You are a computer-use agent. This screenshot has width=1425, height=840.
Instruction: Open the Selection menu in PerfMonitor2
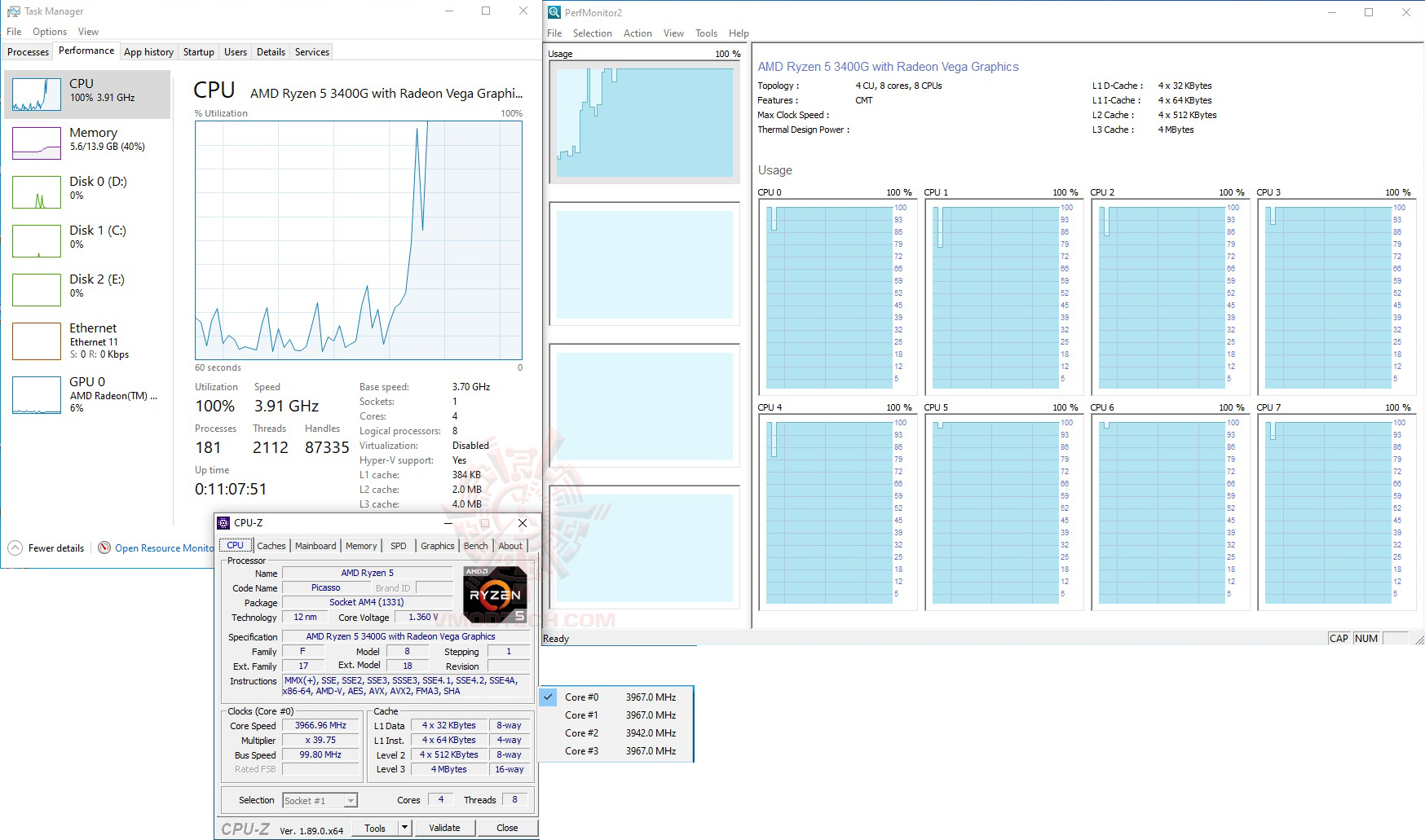tap(592, 33)
